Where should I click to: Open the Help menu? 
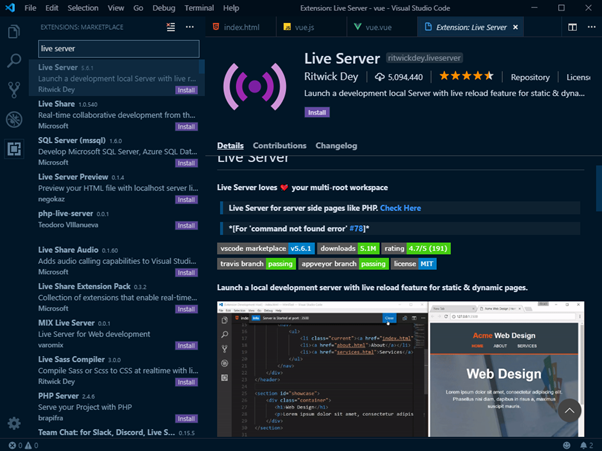coord(231,8)
